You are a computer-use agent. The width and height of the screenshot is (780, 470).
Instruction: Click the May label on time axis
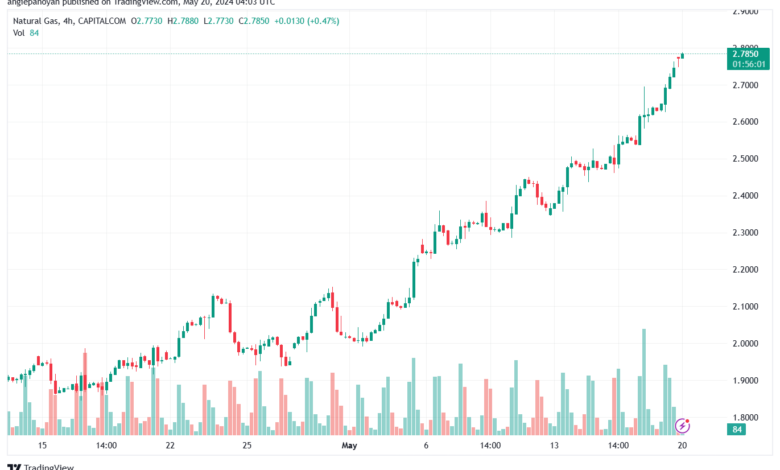pyautogui.click(x=349, y=445)
